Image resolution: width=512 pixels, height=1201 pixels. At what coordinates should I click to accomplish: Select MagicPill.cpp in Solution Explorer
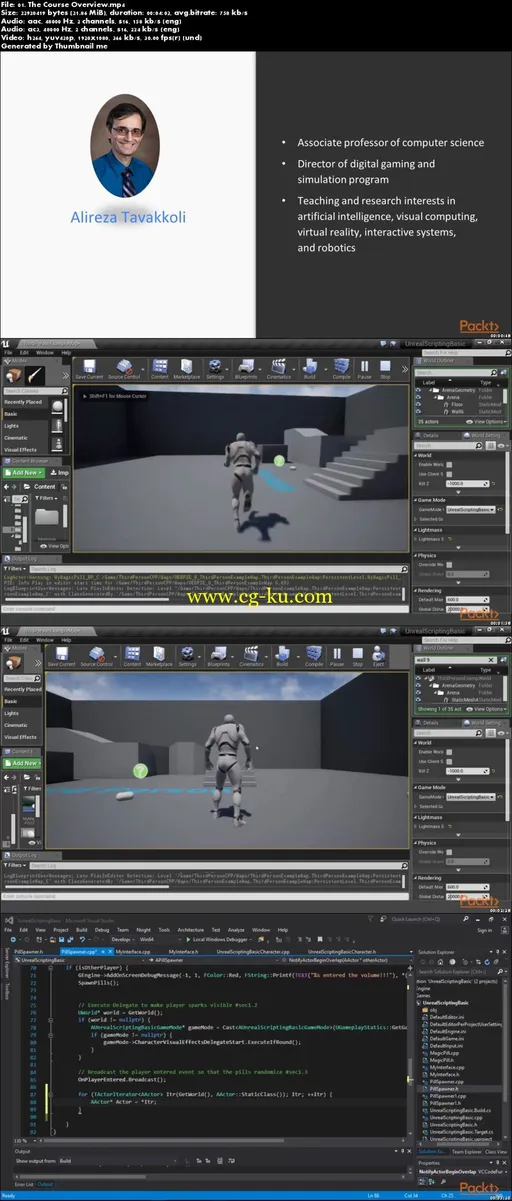pyautogui.click(x=442, y=1052)
